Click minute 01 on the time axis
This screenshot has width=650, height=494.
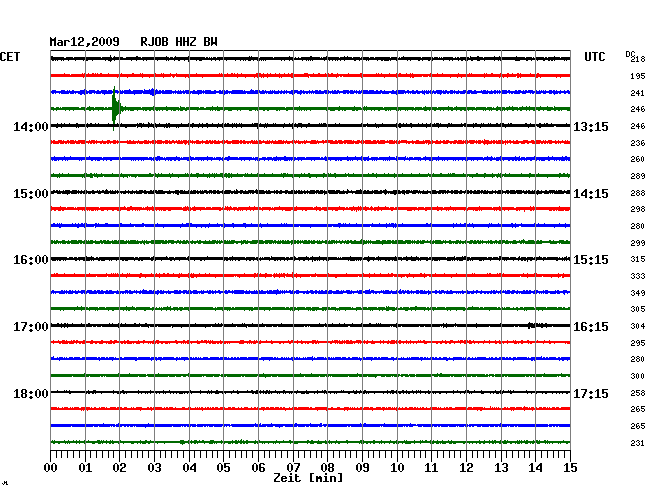[85, 467]
